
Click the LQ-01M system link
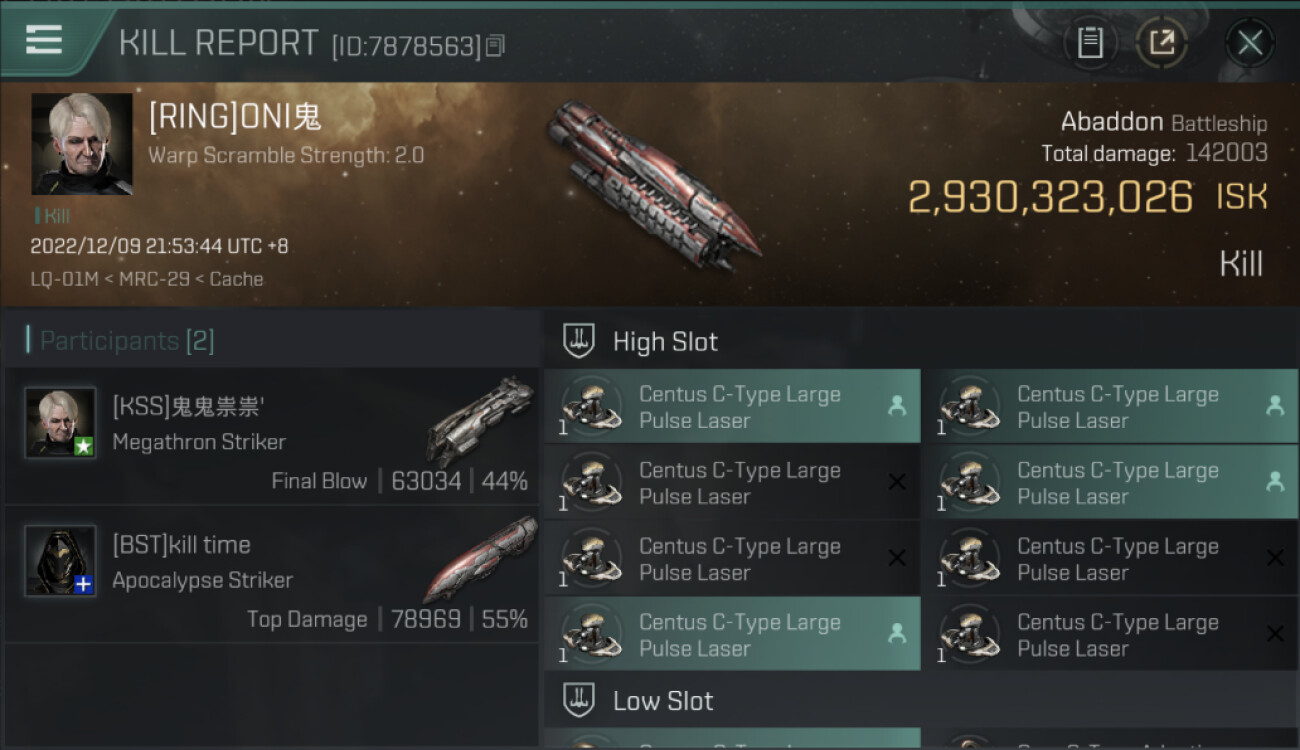click(64, 279)
